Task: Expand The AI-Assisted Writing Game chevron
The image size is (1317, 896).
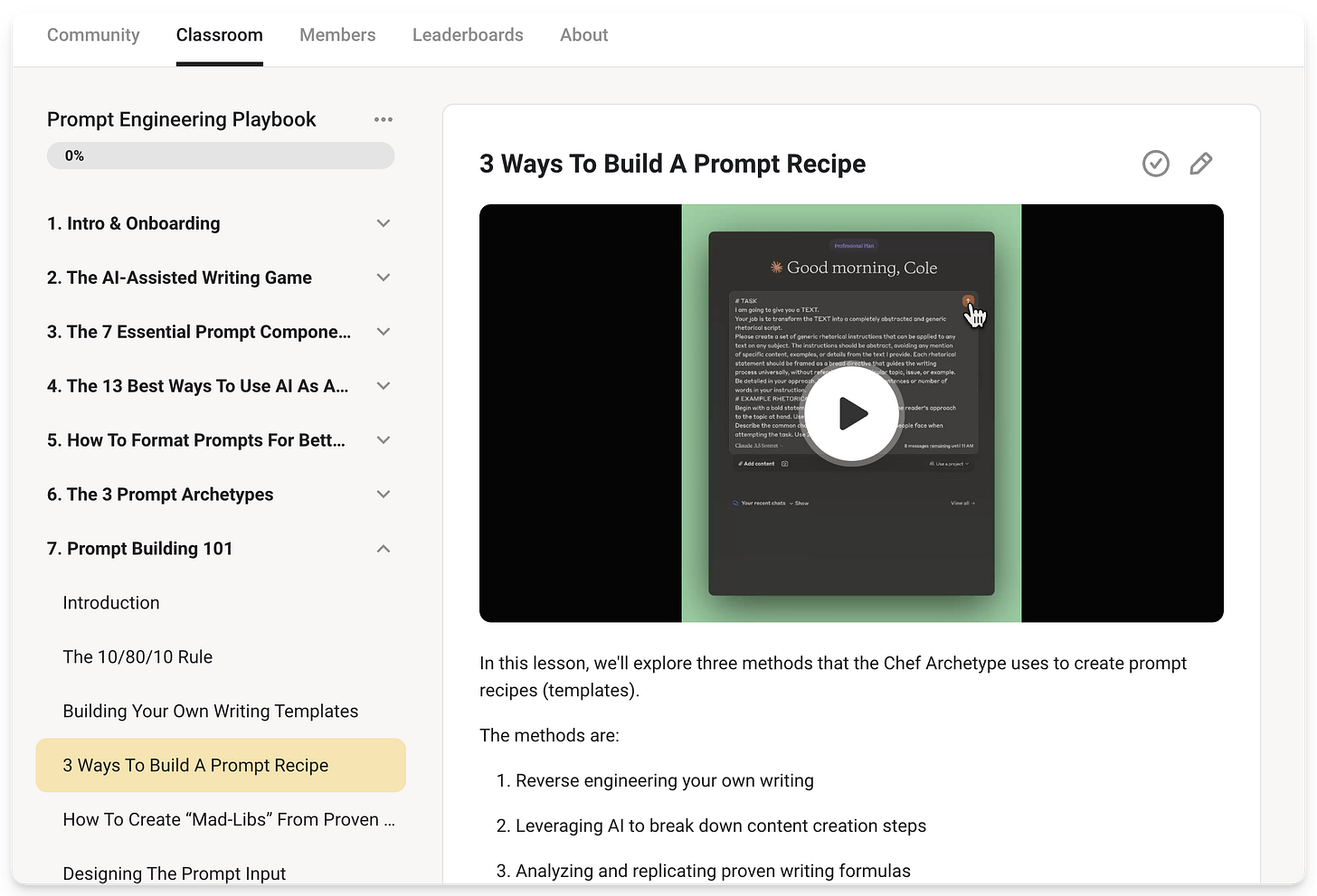Action: (384, 278)
